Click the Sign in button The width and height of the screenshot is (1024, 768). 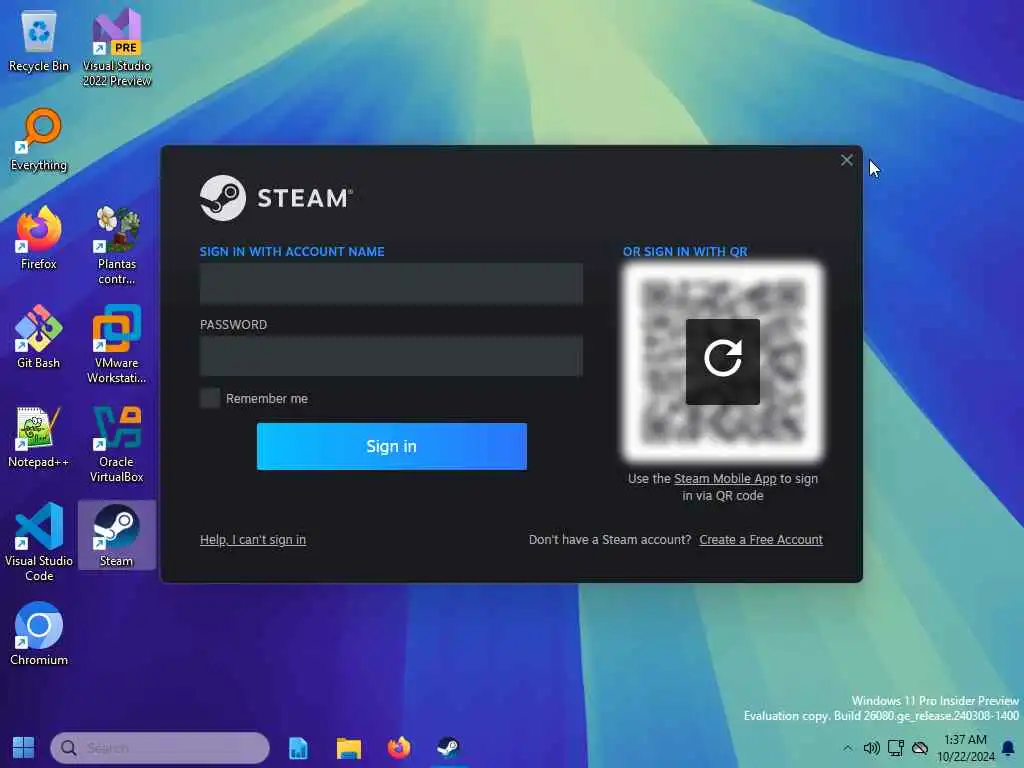click(392, 446)
